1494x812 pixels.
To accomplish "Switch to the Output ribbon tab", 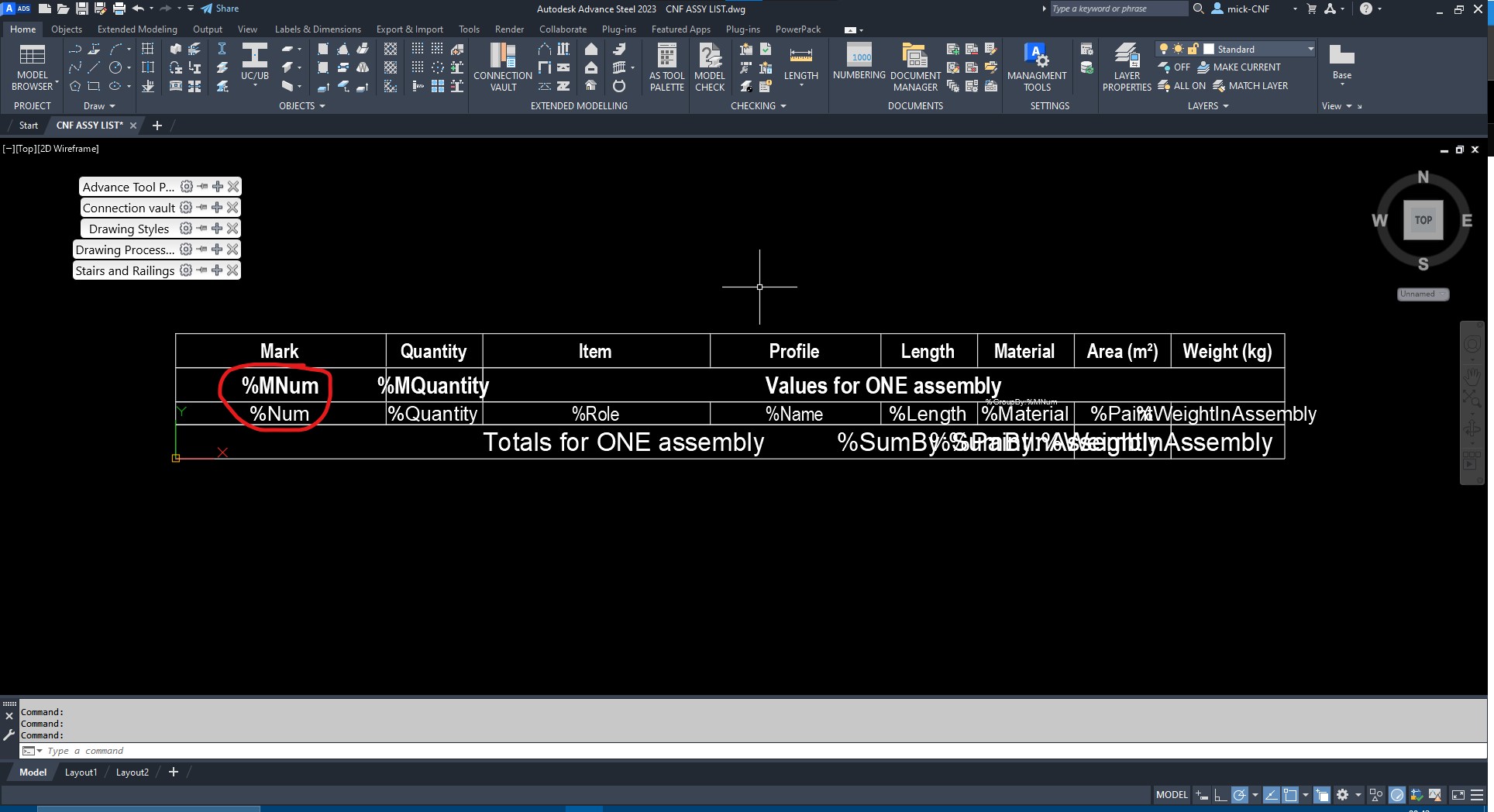I will [x=207, y=29].
